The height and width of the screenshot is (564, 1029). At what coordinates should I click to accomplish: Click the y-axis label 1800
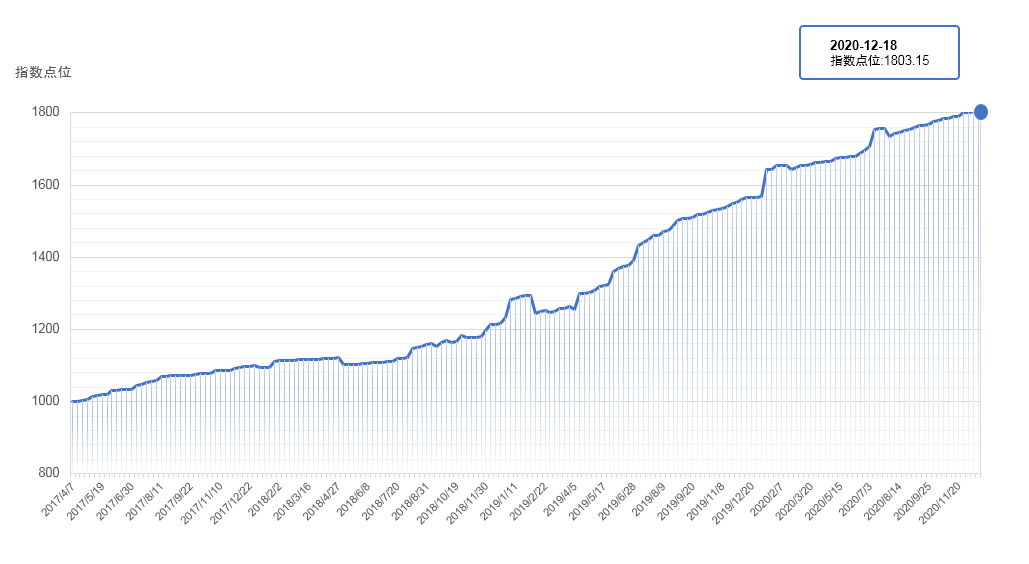[x=45, y=112]
